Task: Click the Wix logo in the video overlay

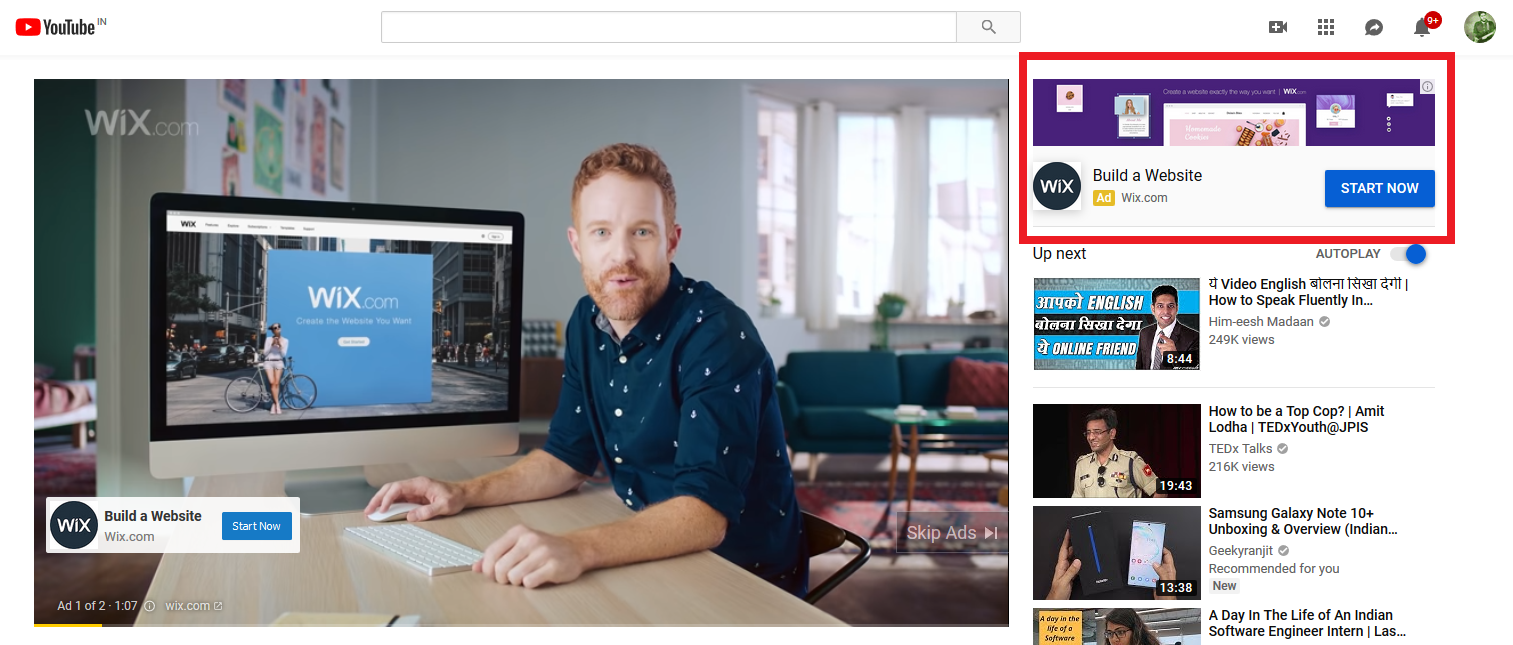Action: coord(74,525)
